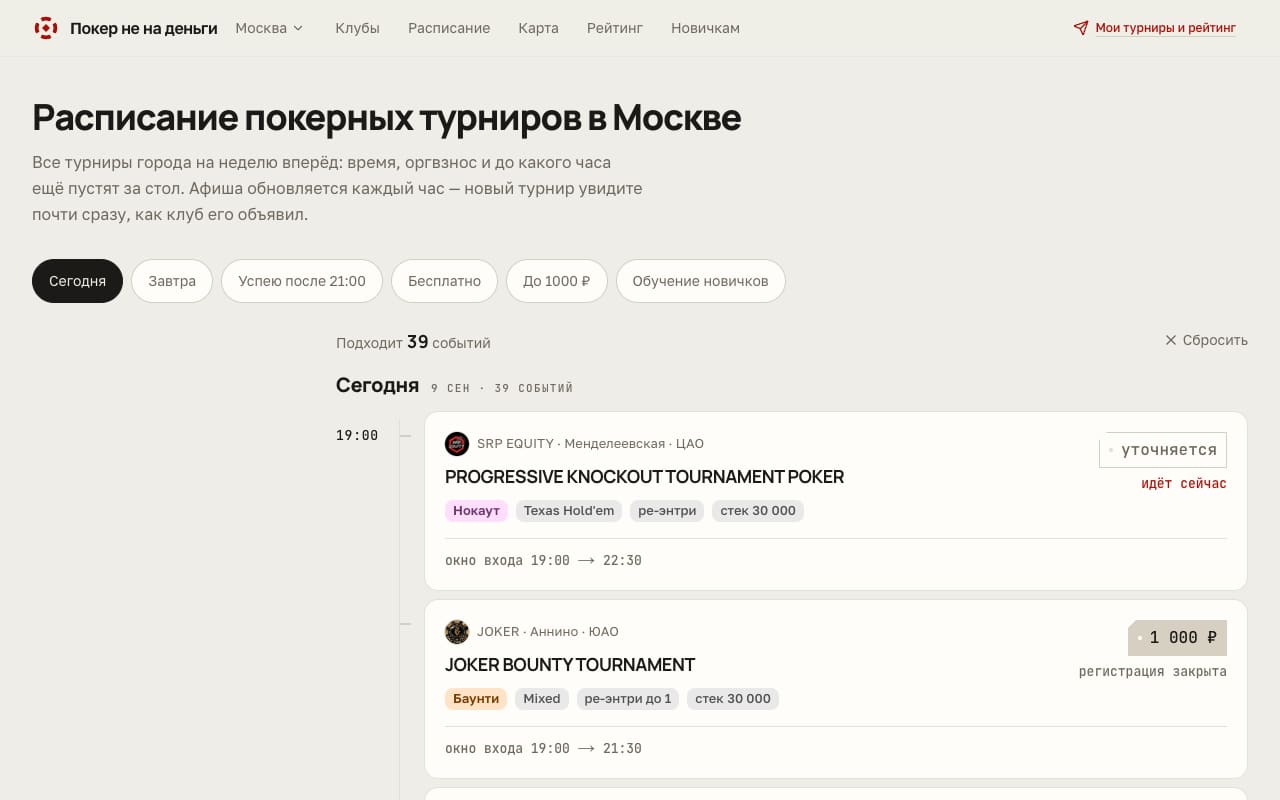Click 'SRP EQUITY · Менделеевская · ЦАО' text
Screen dimensions: 1280x800
click(590, 444)
